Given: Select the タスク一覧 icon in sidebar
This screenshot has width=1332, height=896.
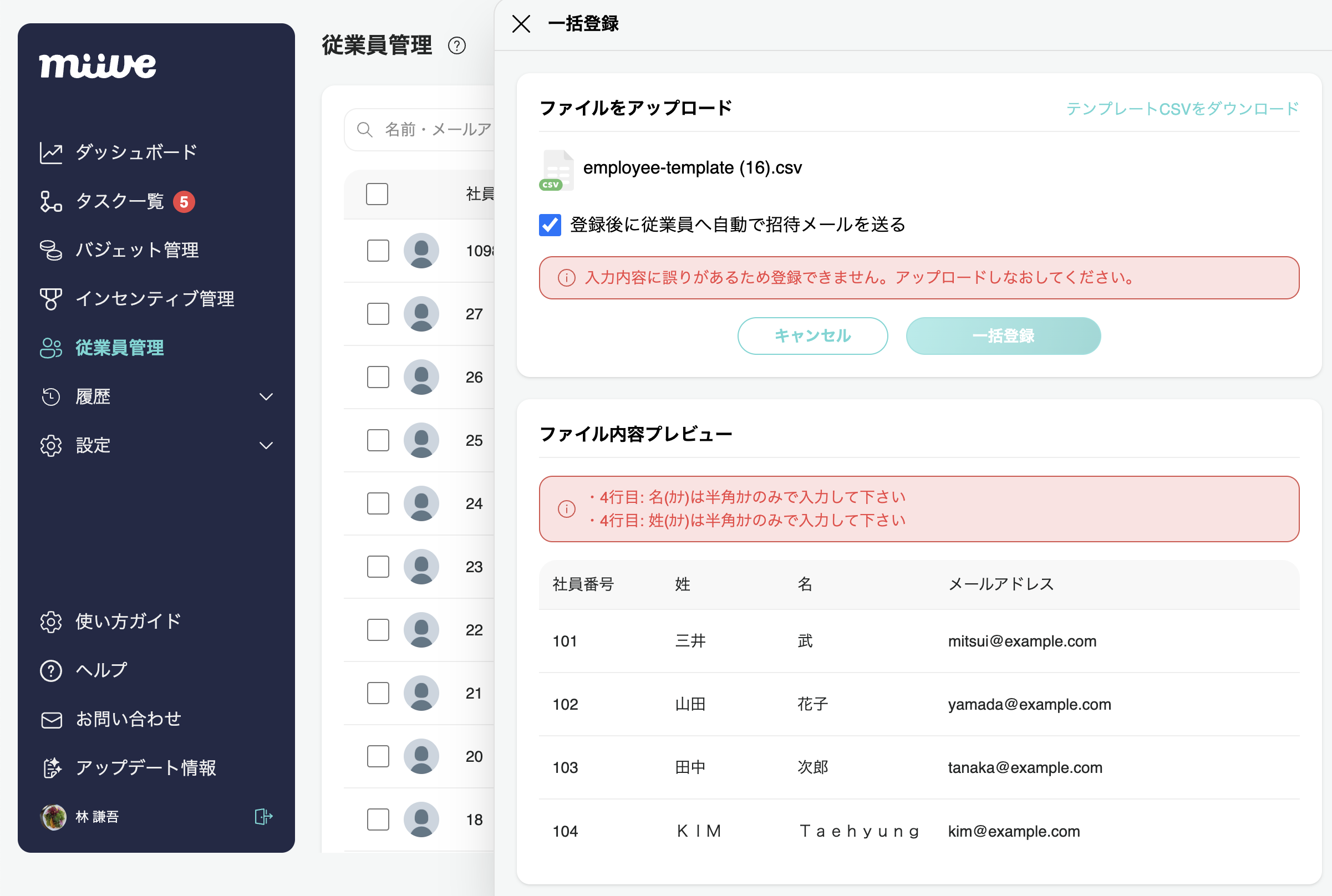Looking at the screenshot, I should tap(51, 201).
